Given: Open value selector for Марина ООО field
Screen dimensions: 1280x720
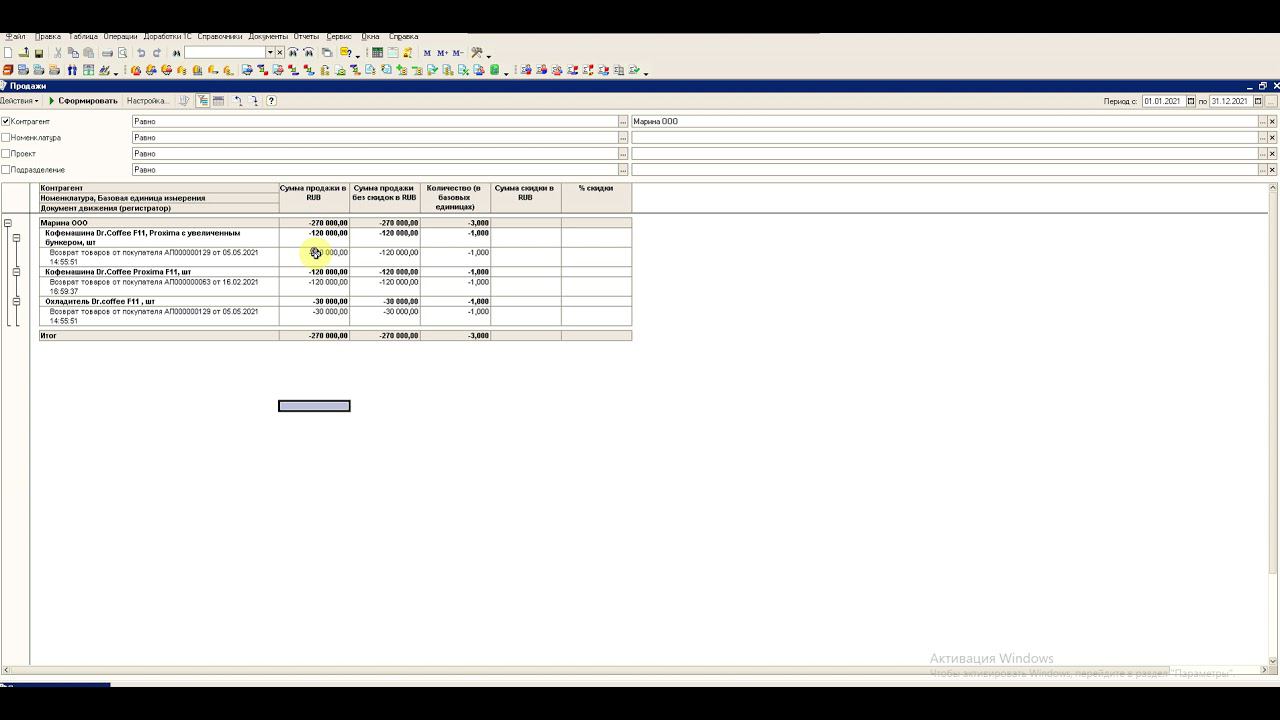Looking at the screenshot, I should point(1262,121).
